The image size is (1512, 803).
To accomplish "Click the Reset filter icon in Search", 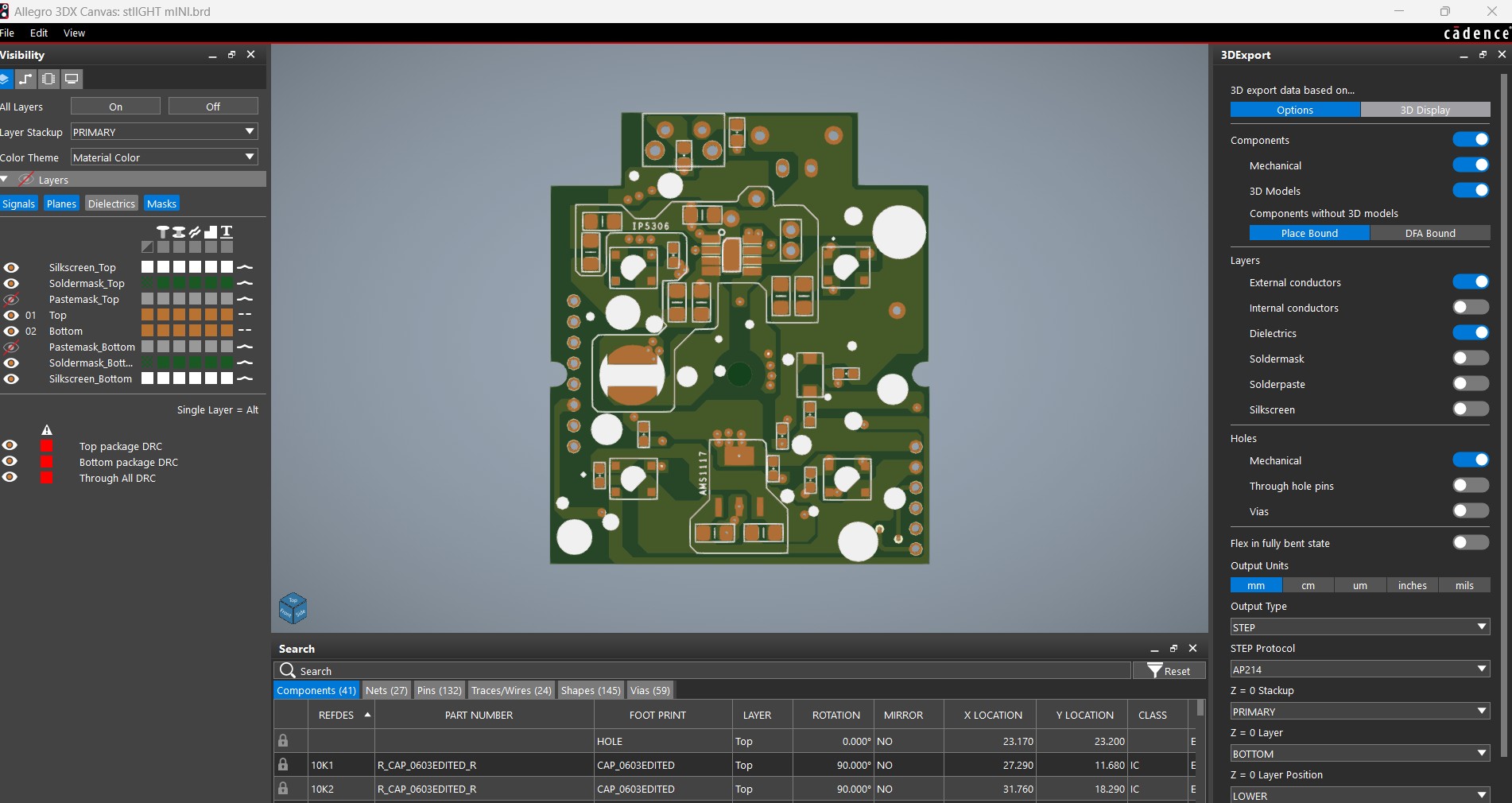I will 1155,671.
